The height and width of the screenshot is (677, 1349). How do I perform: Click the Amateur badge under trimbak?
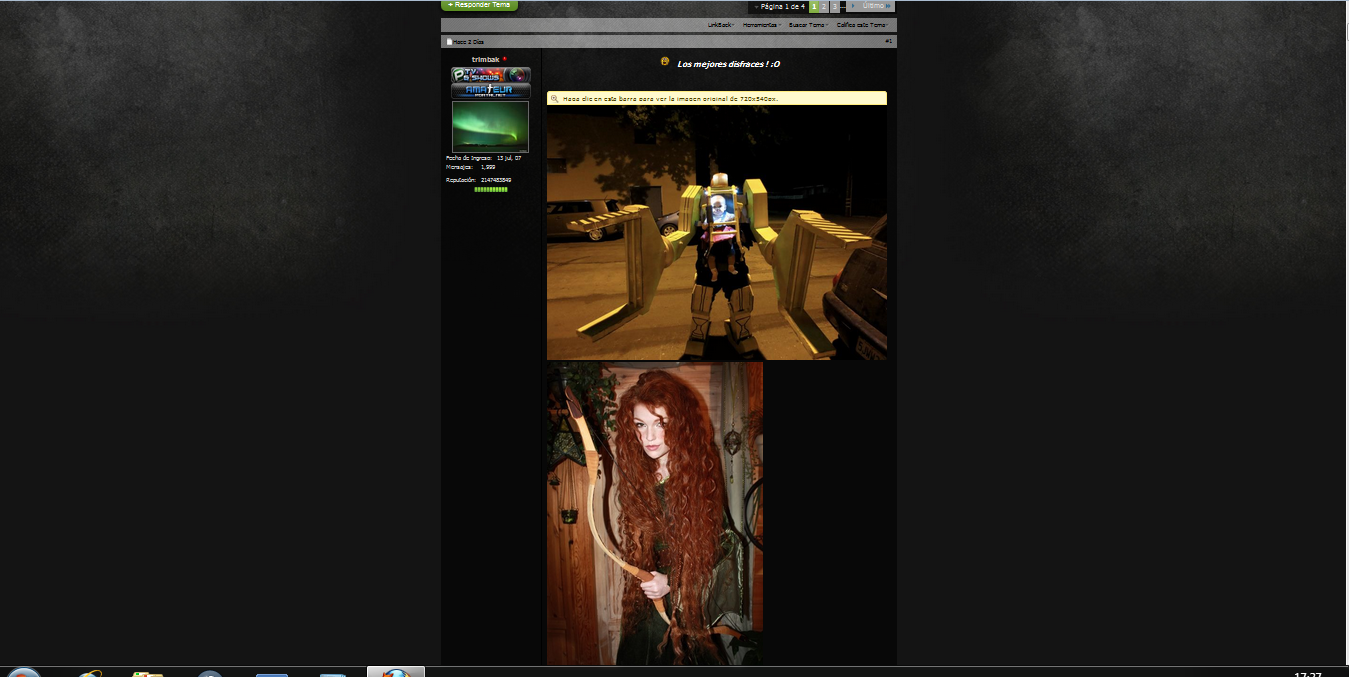tap(490, 91)
